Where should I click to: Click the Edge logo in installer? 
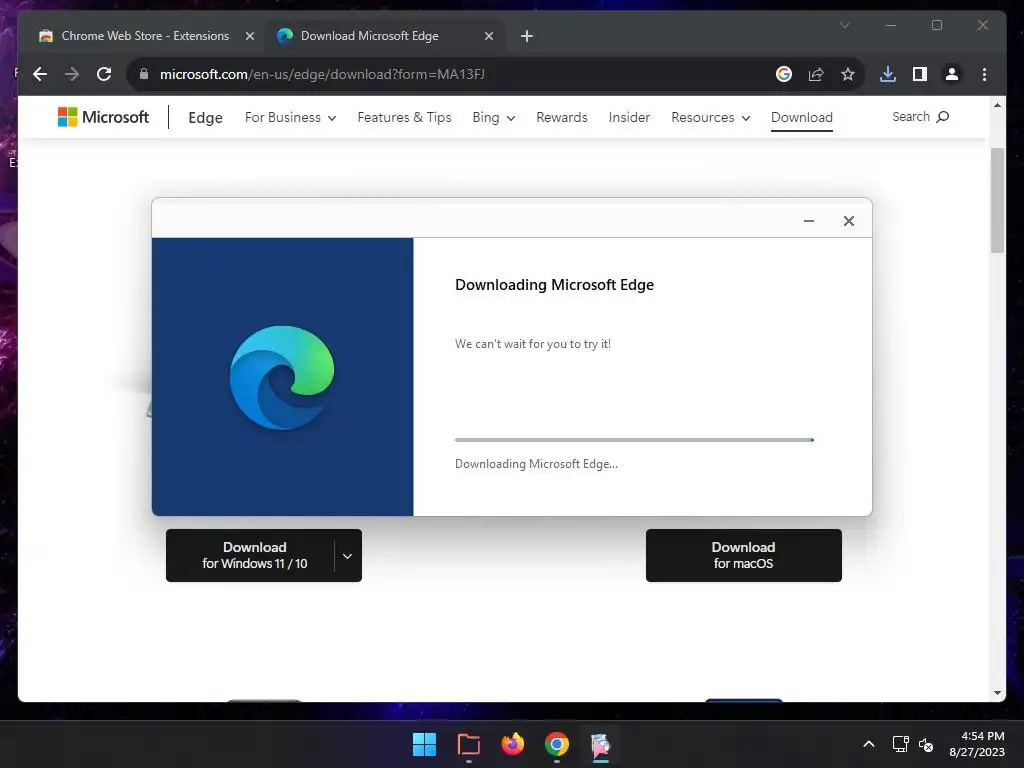click(x=282, y=377)
